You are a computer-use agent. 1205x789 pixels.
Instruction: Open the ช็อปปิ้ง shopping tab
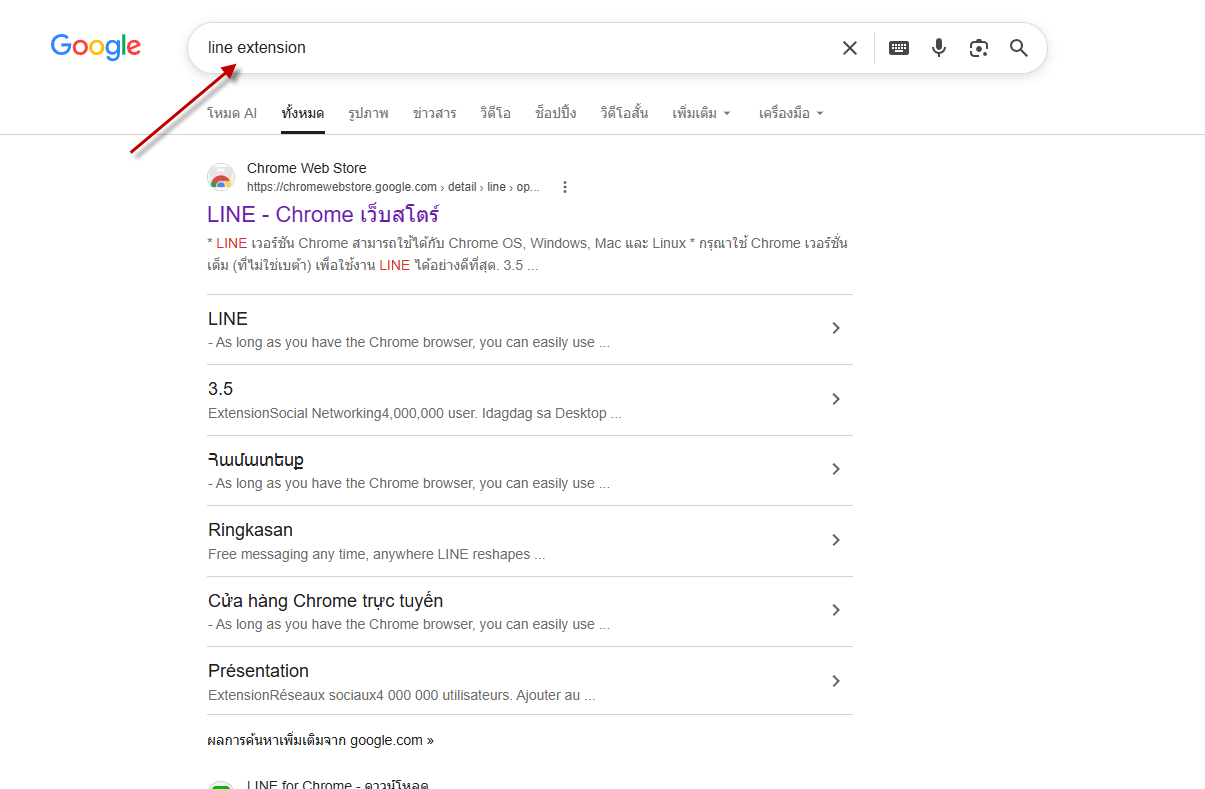555,113
